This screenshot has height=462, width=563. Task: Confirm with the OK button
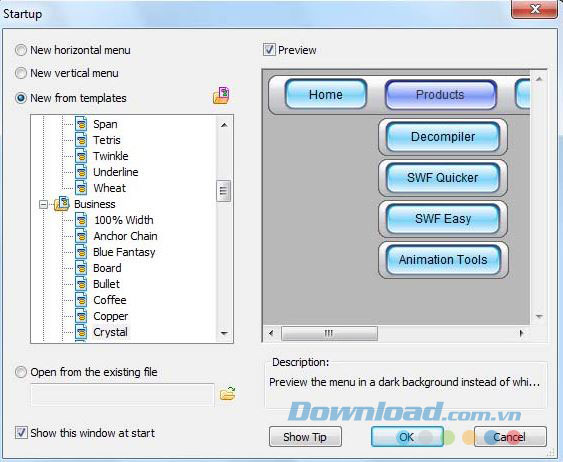[407, 437]
